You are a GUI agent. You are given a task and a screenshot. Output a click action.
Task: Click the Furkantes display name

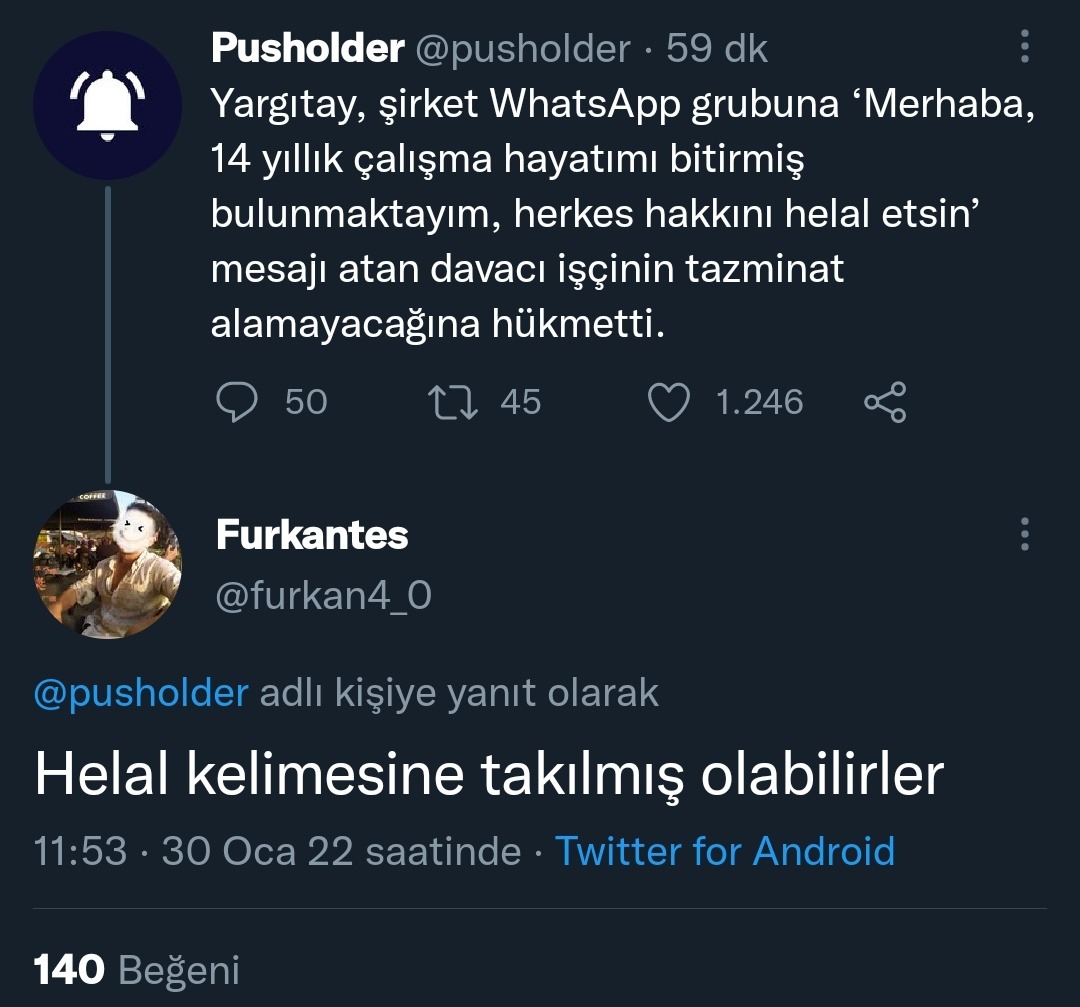point(312,536)
